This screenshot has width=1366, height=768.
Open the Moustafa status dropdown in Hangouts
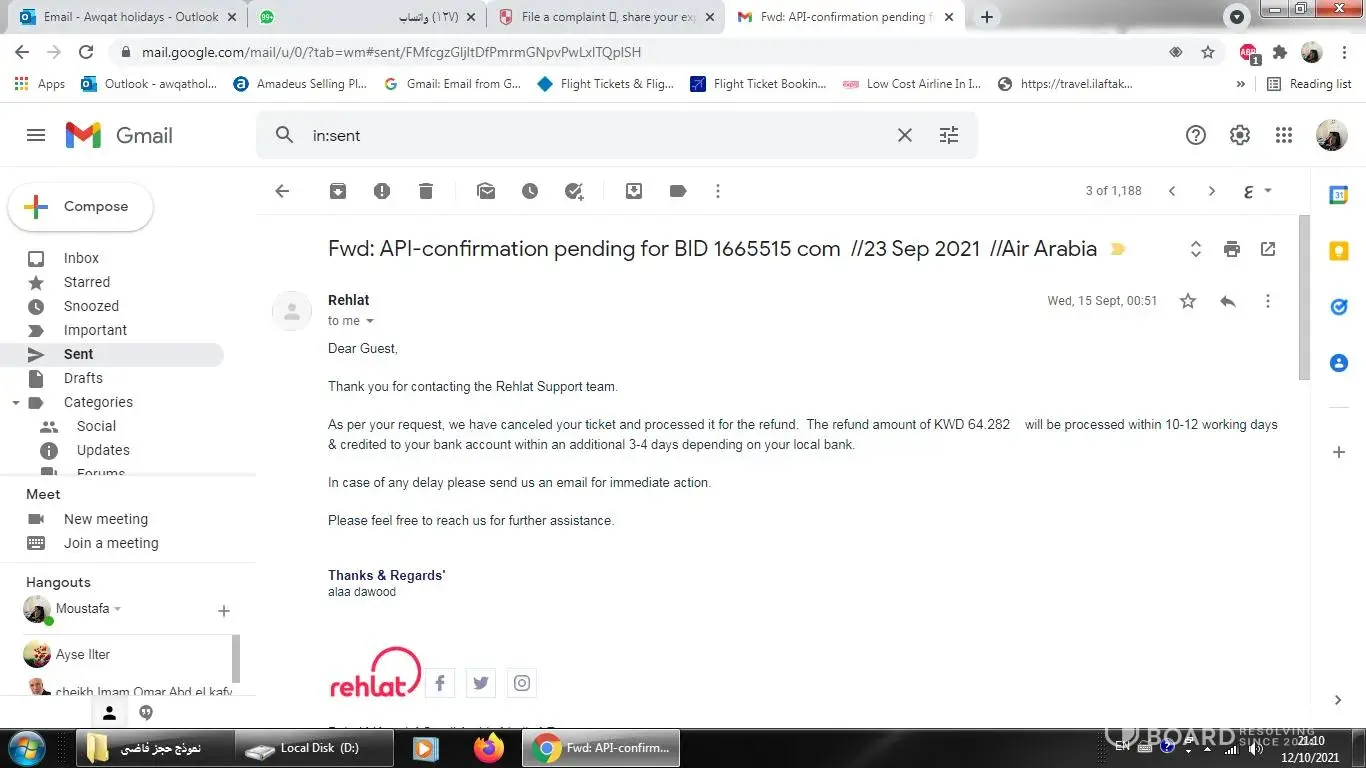117,608
